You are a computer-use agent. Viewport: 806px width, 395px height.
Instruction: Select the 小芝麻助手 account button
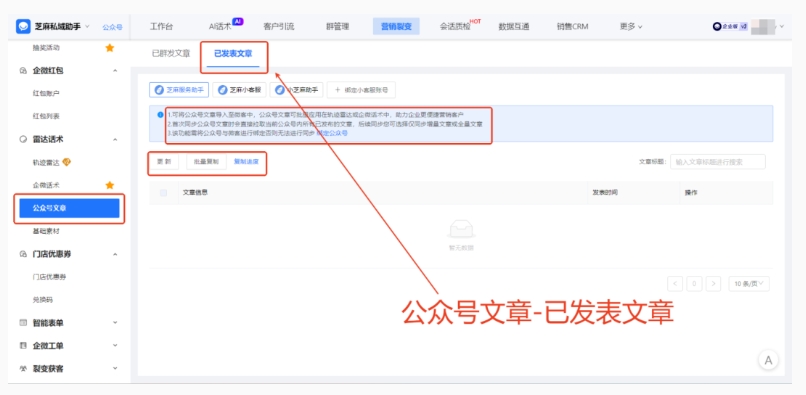(296, 89)
